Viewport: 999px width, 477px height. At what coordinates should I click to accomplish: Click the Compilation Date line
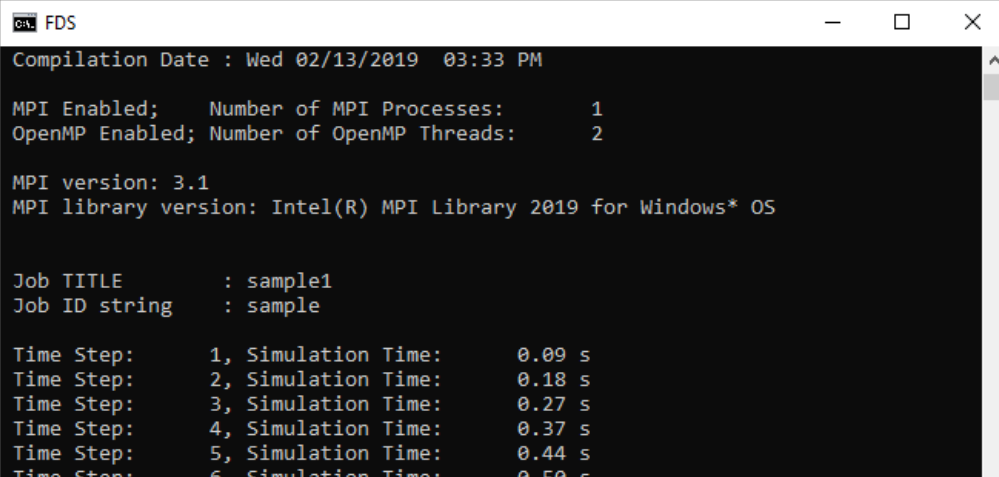coord(277,60)
